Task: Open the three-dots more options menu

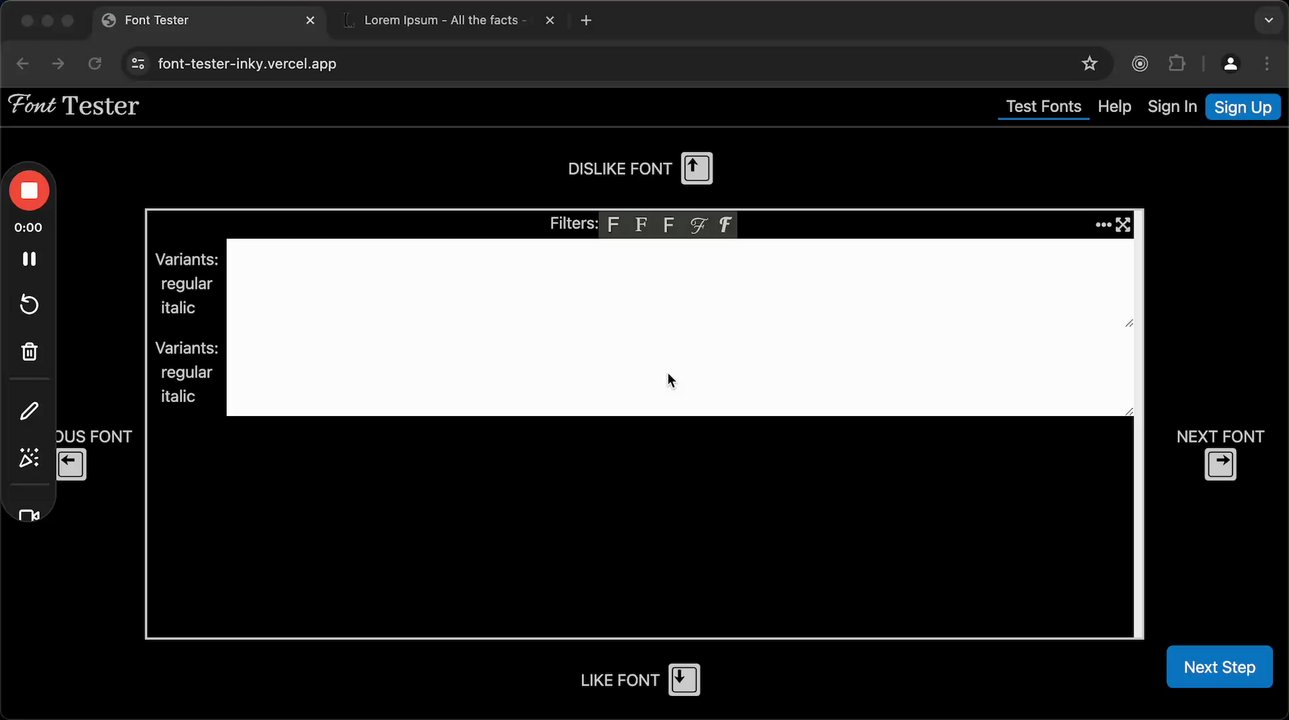Action: (1103, 225)
